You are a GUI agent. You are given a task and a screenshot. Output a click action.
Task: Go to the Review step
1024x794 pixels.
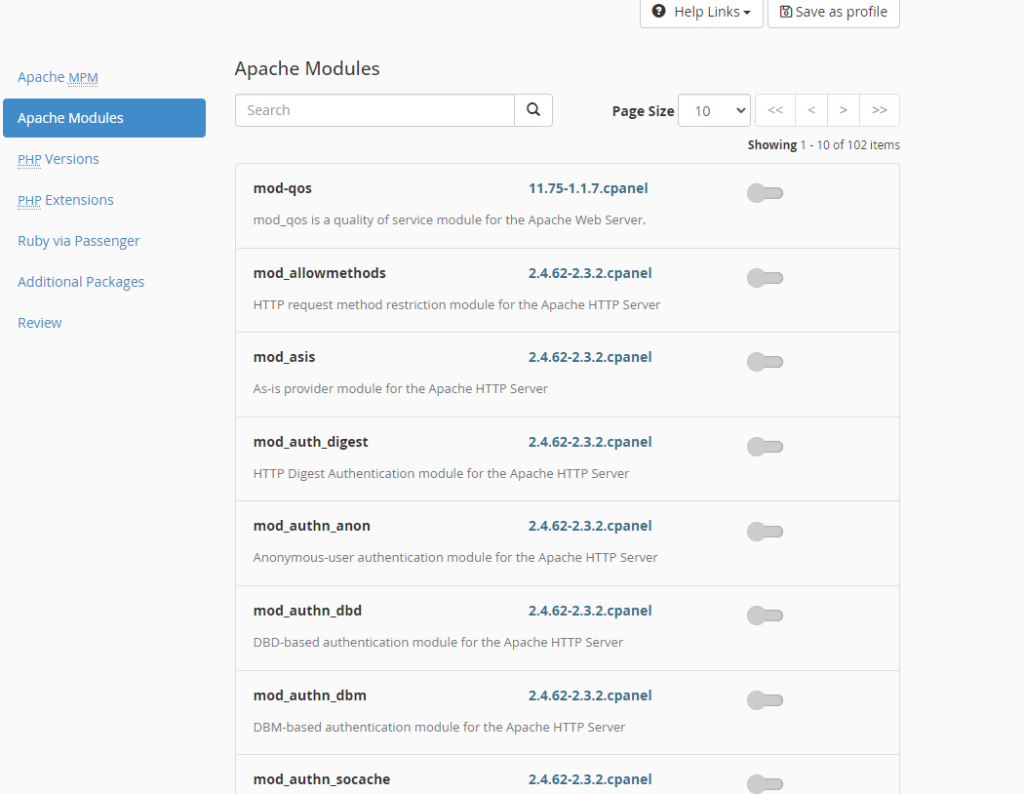(39, 323)
